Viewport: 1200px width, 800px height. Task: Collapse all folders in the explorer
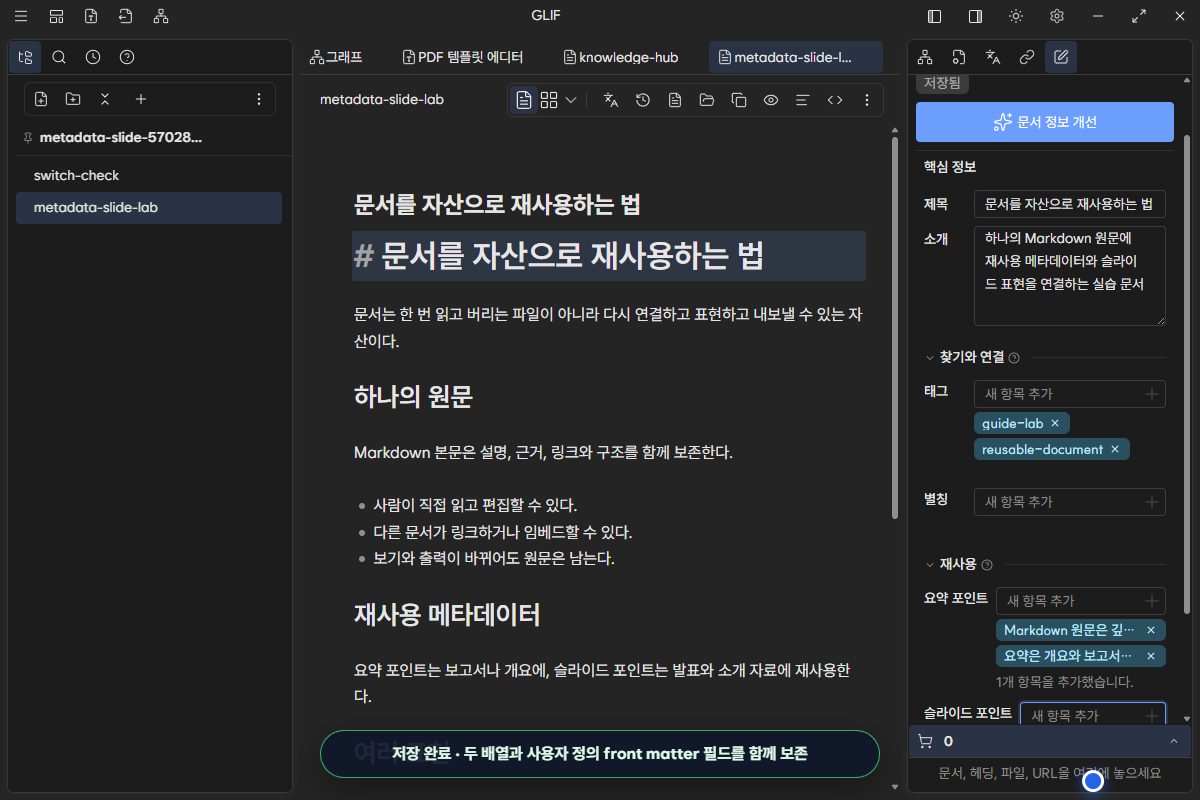point(105,99)
